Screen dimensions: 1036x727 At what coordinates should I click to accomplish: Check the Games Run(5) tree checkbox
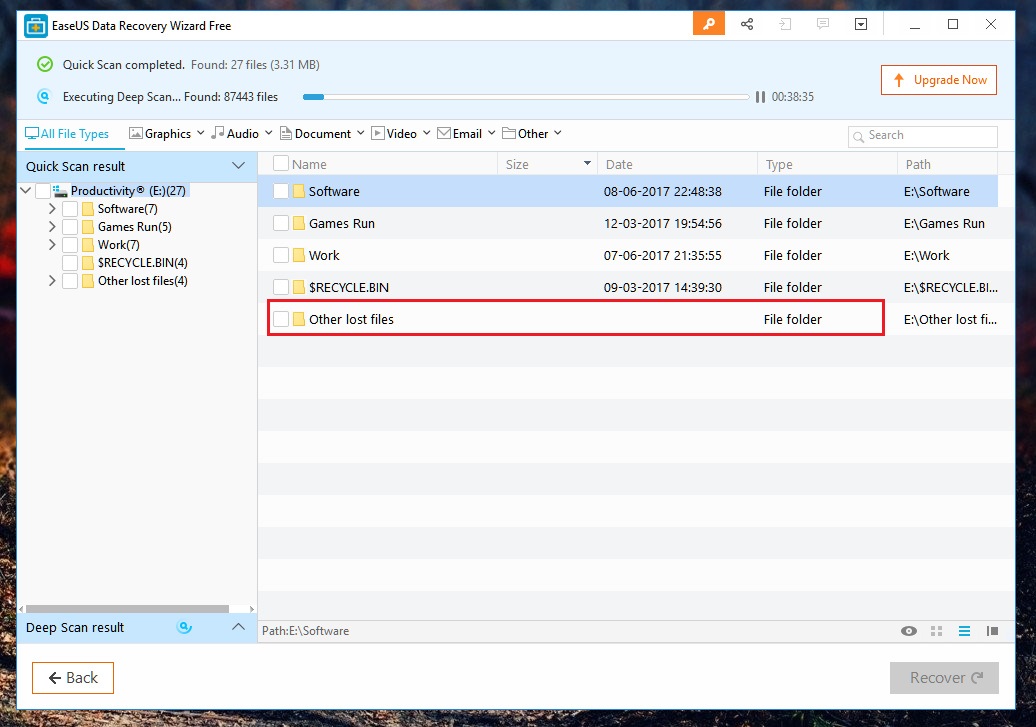pyautogui.click(x=70, y=227)
